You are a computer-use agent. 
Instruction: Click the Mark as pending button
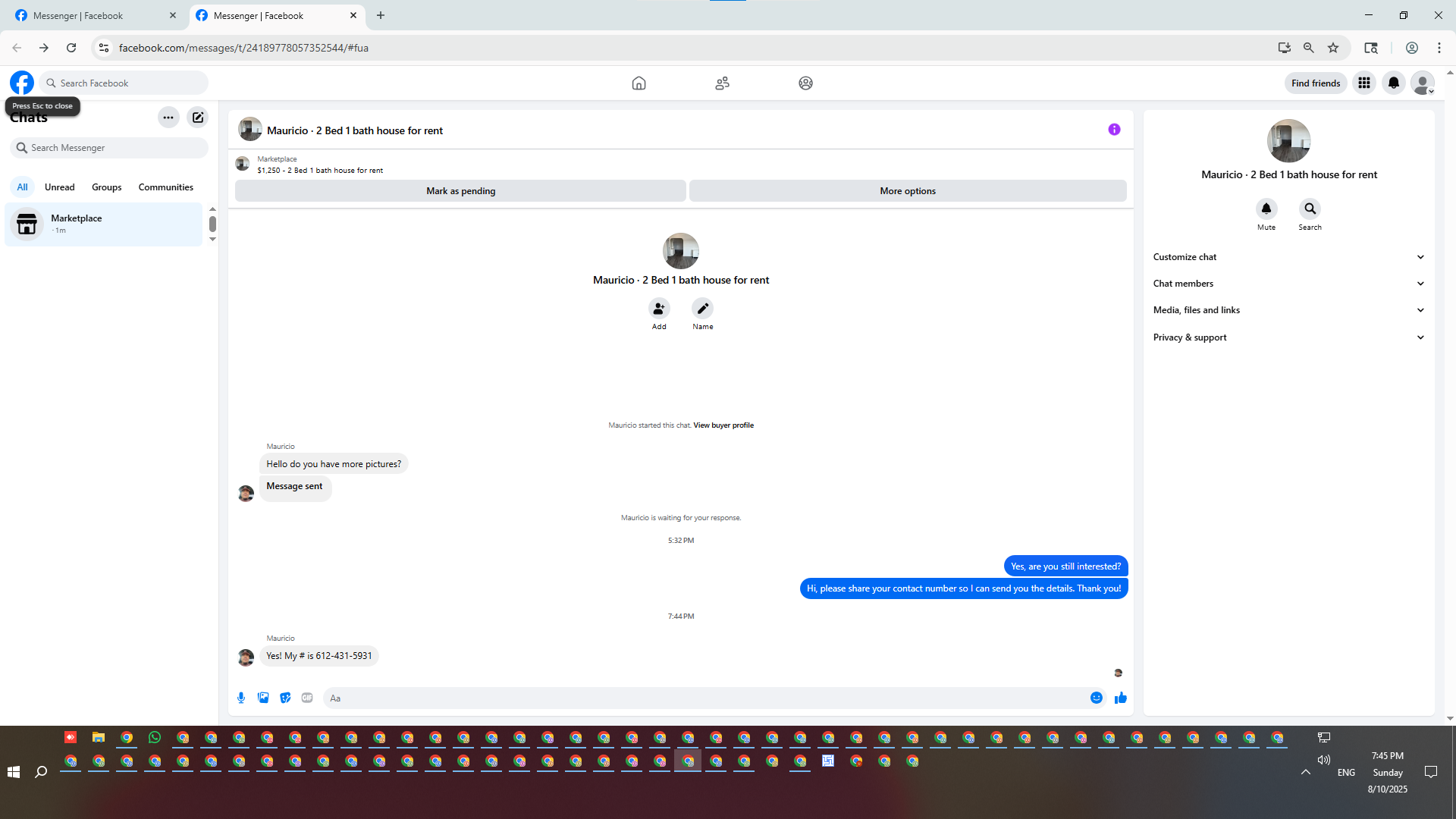click(460, 191)
